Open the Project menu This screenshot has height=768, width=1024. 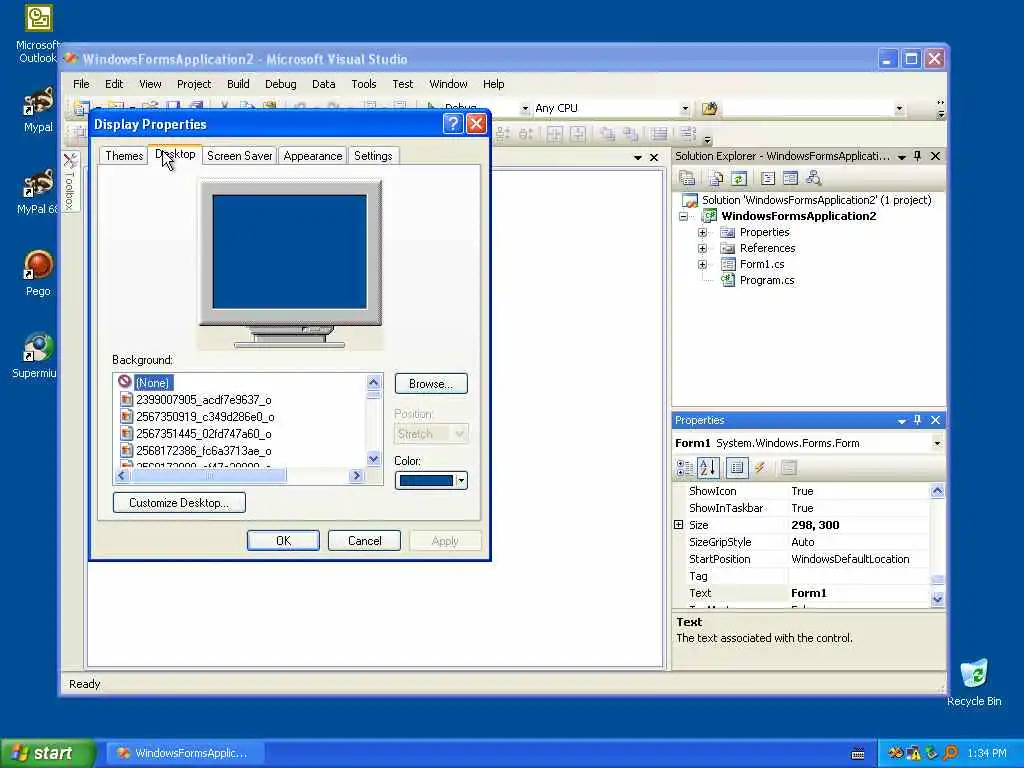click(194, 84)
